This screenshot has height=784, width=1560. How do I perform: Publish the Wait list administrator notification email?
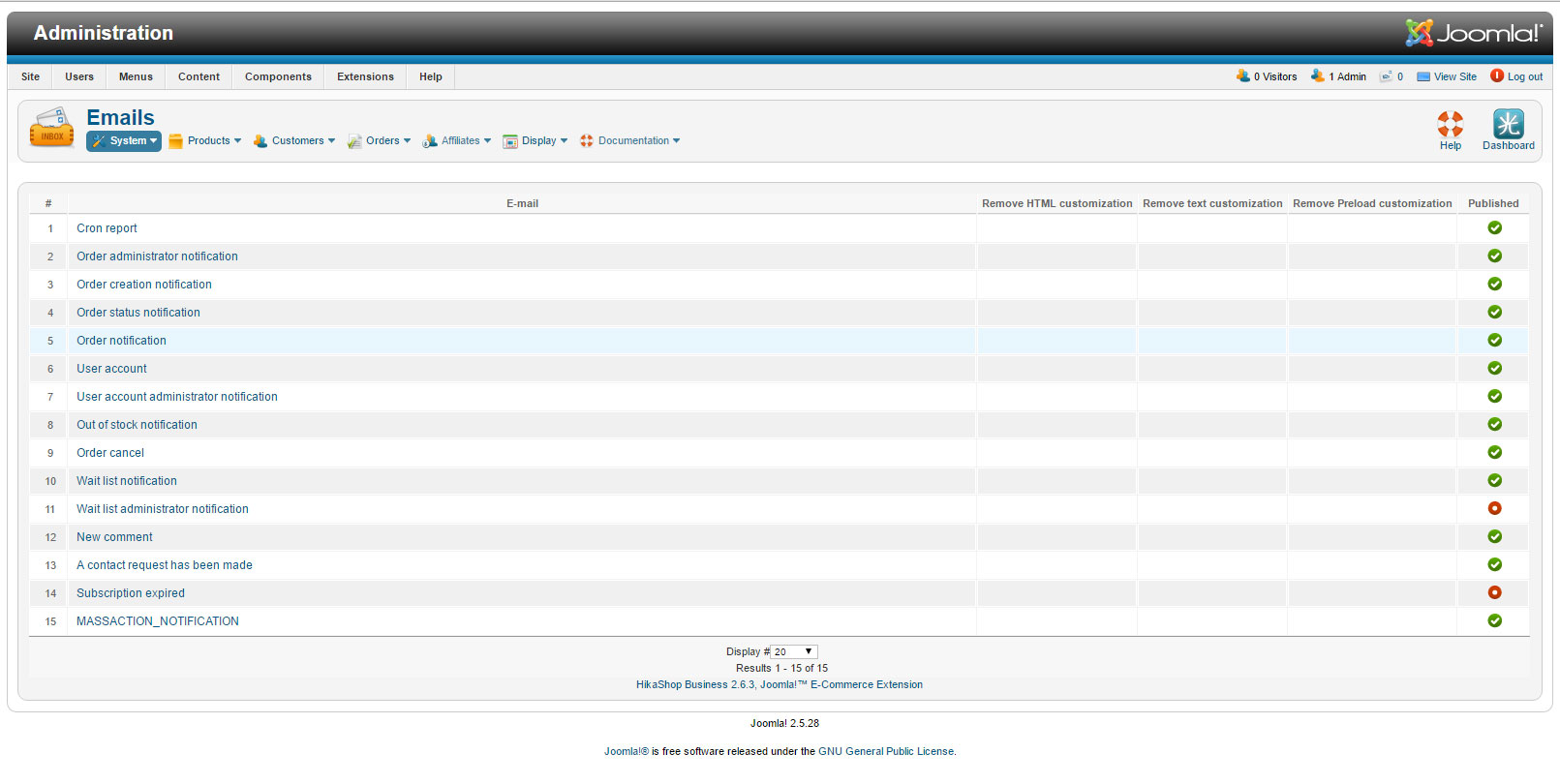1494,508
